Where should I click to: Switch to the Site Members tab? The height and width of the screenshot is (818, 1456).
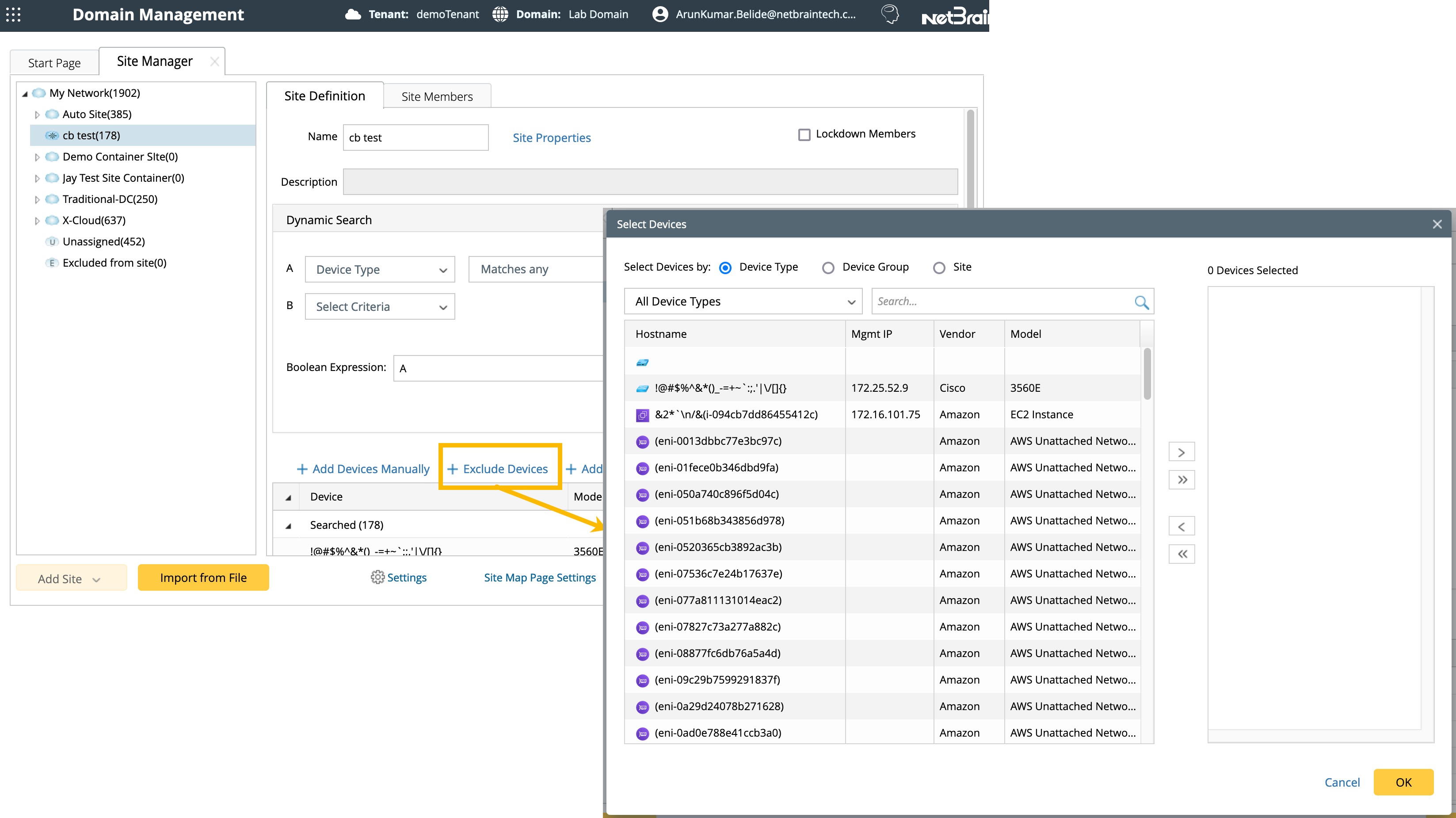click(x=437, y=97)
